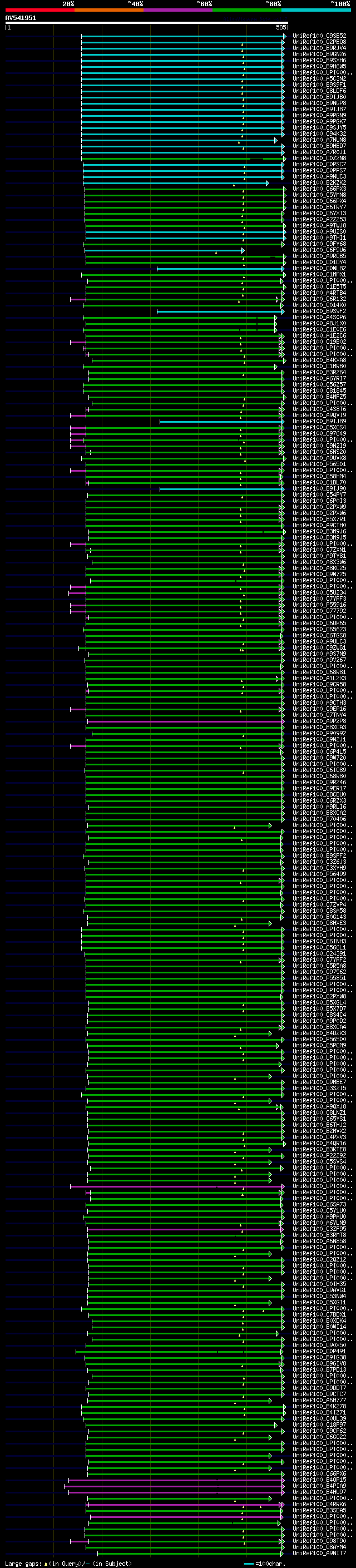Select hit UniRef100_O81845
This screenshot has width=356, height=1568.
(x=319, y=391)
